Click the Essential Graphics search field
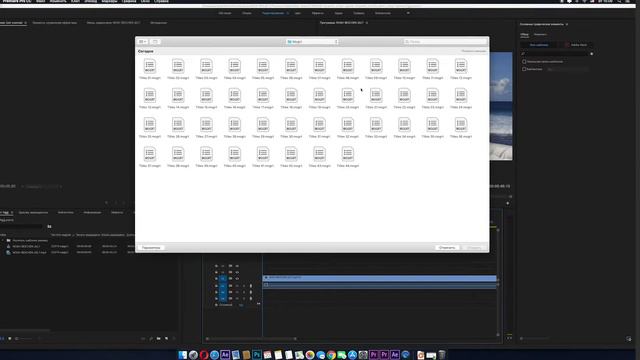Image resolution: width=640 pixels, height=360 pixels. pos(555,54)
